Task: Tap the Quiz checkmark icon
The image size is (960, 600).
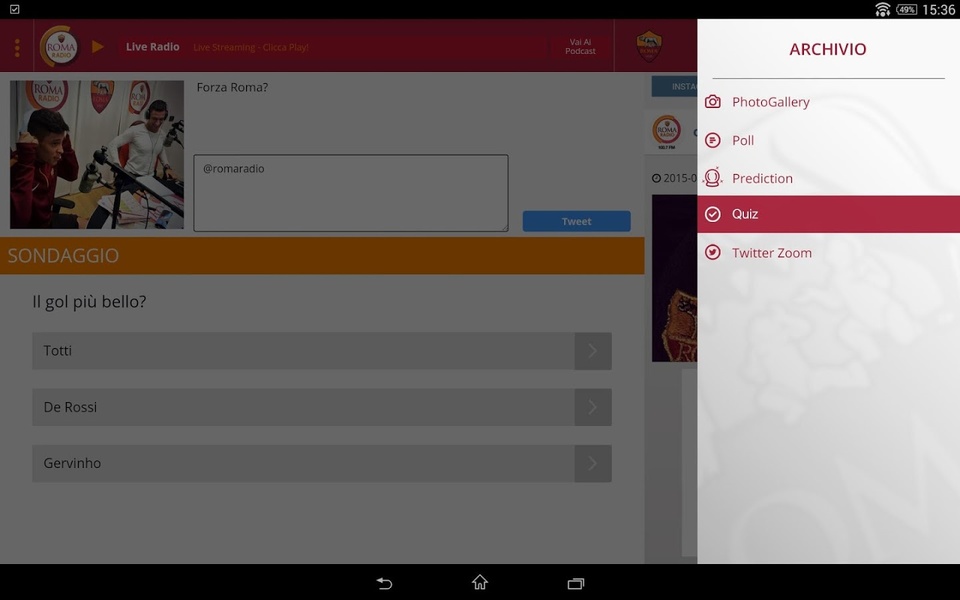Action: [713, 214]
